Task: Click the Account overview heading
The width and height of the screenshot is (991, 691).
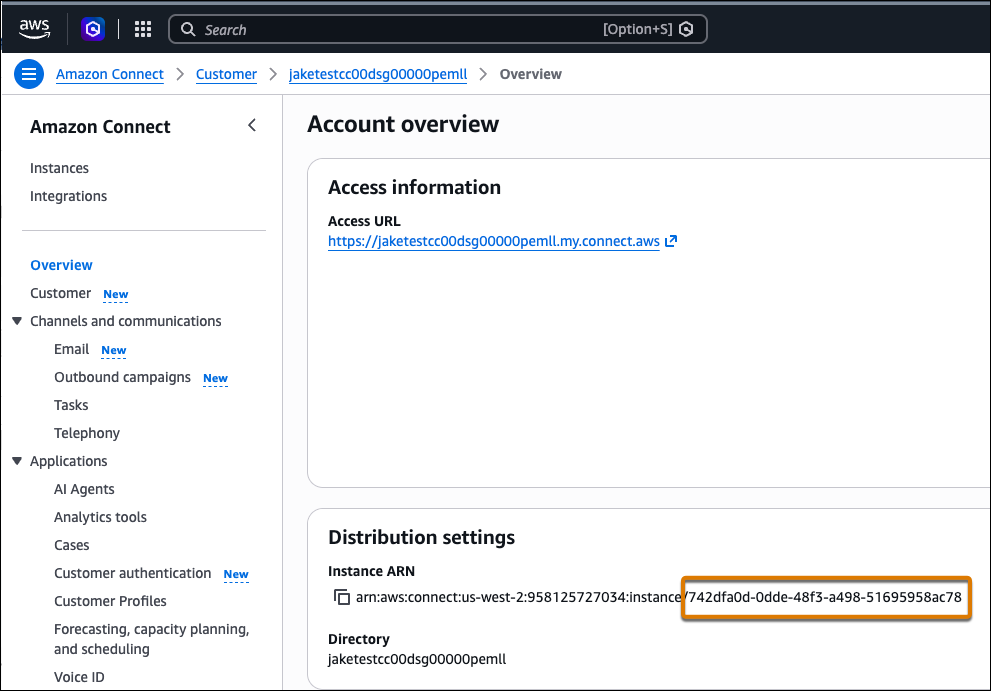Action: pos(403,124)
